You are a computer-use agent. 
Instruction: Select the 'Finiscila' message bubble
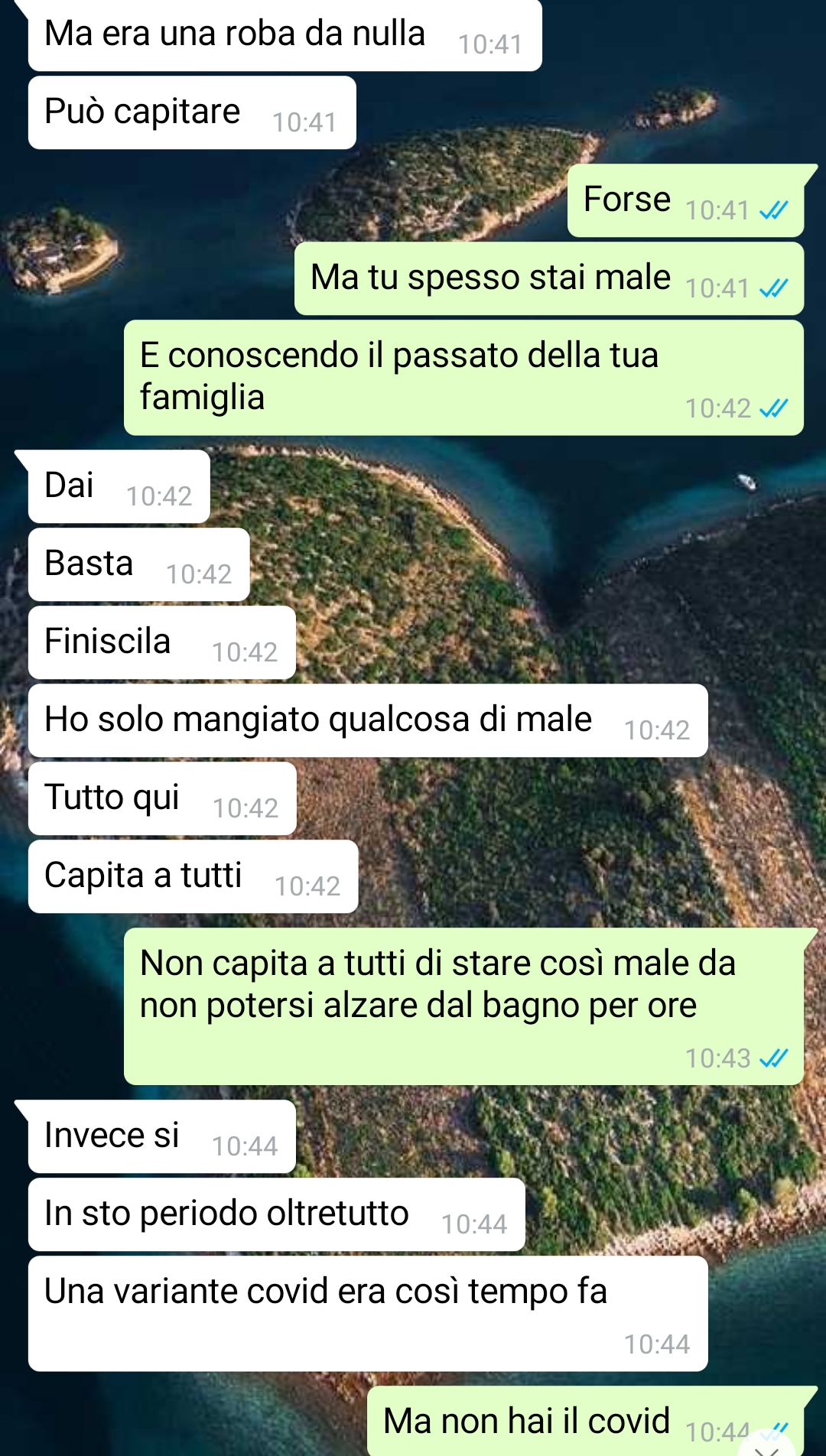[161, 642]
